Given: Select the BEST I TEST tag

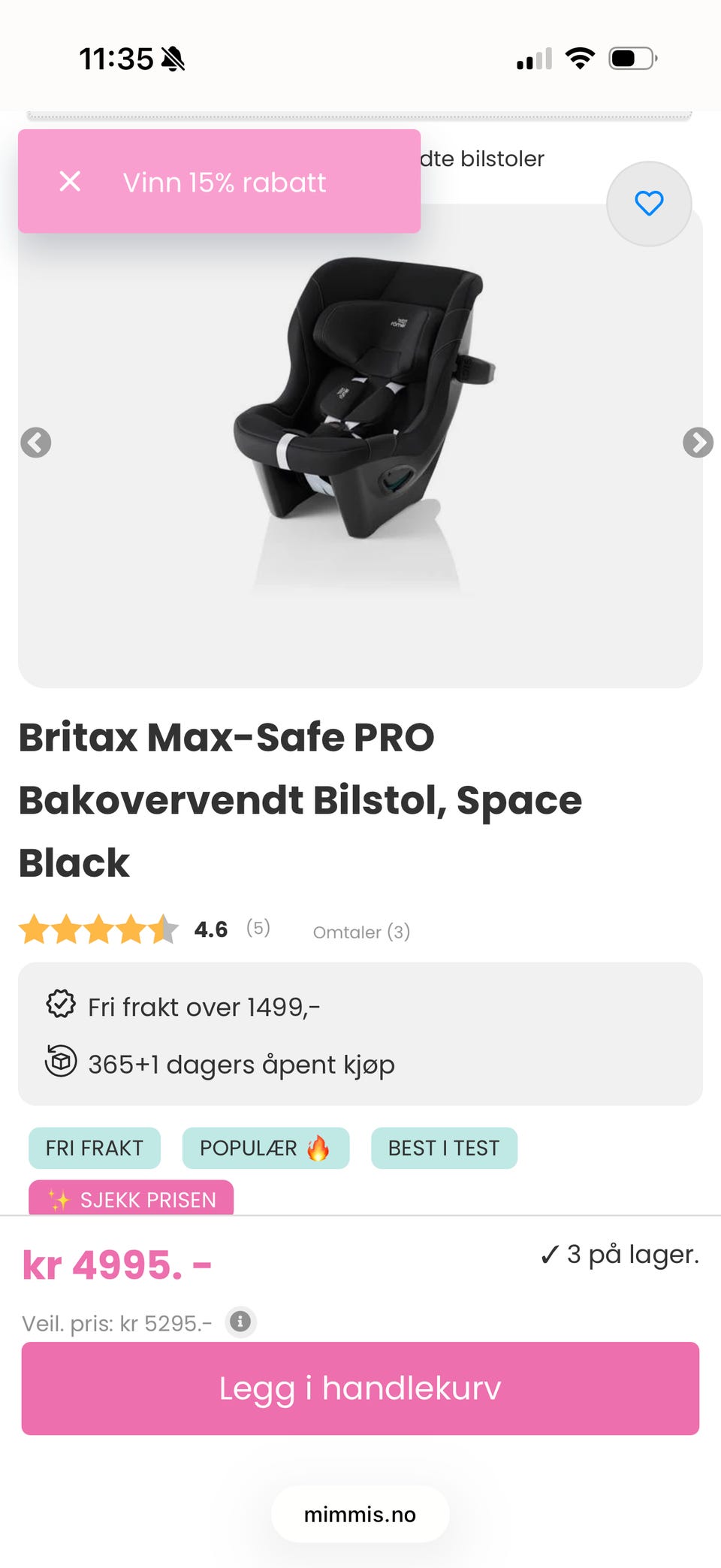Looking at the screenshot, I should (x=444, y=1148).
